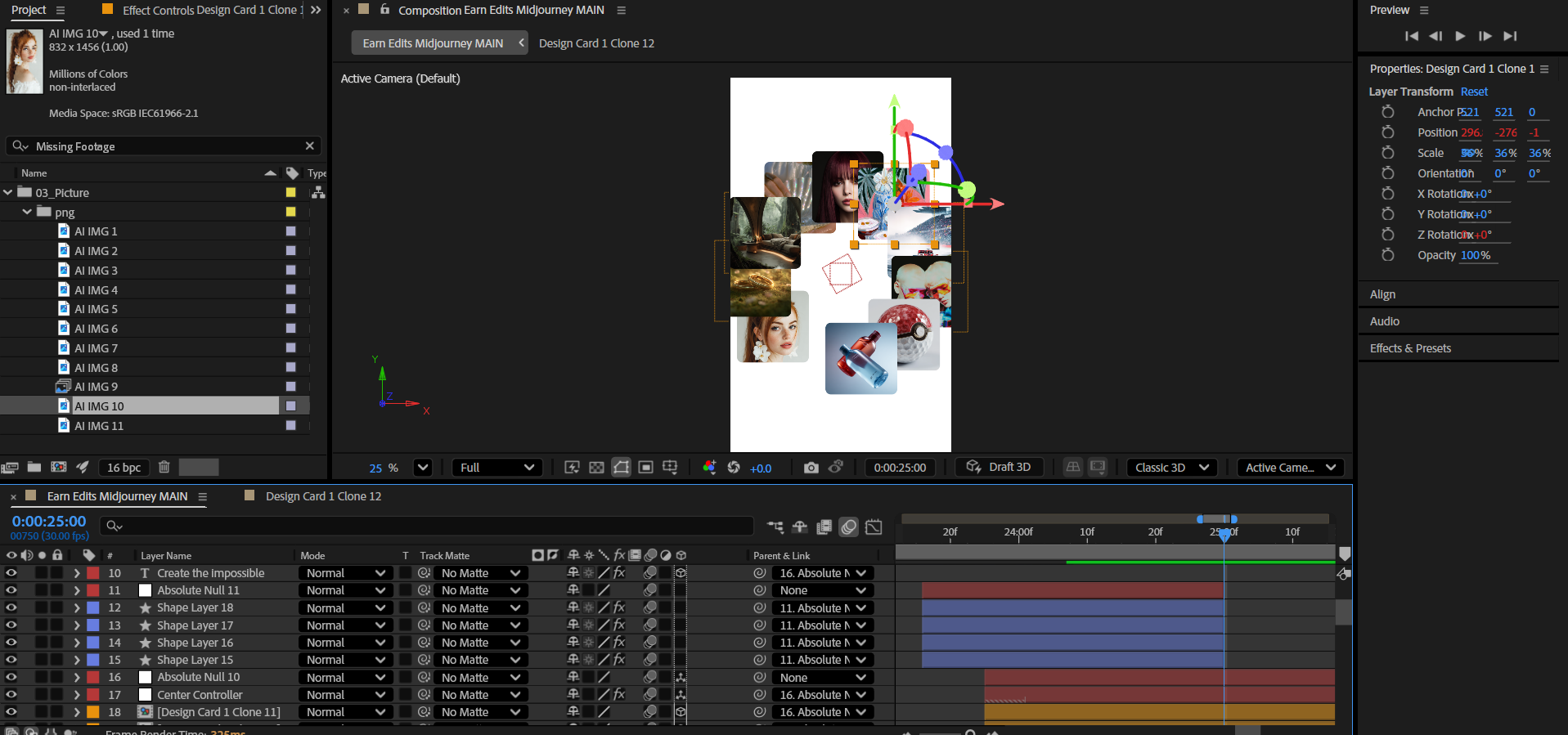Click Reset next to Layer Transform
Screen dimensions: 1568x735
tap(1474, 92)
